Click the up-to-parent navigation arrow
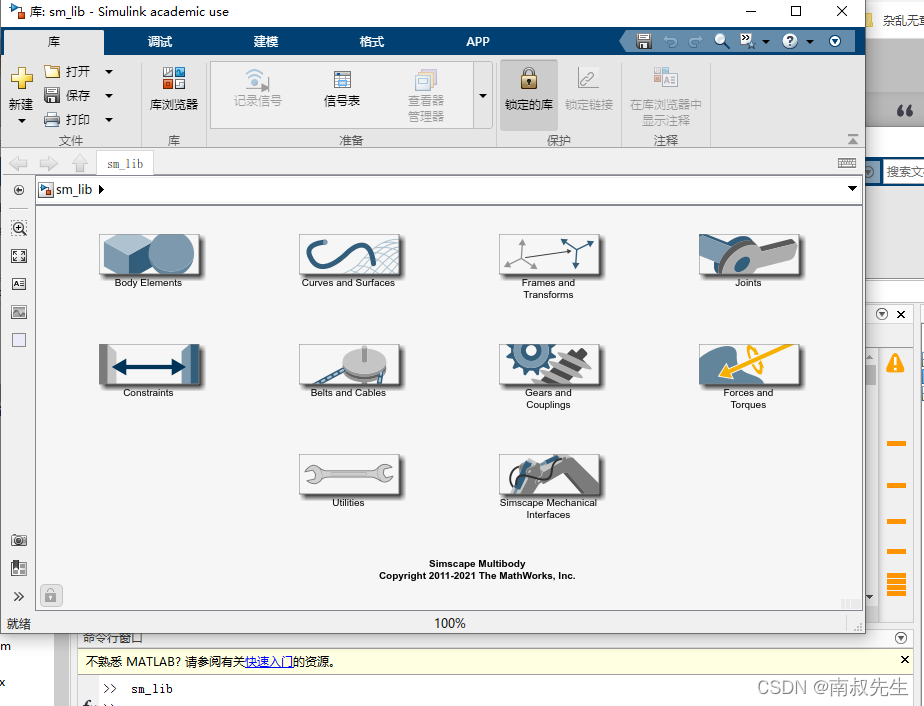The image size is (924, 706). point(80,163)
